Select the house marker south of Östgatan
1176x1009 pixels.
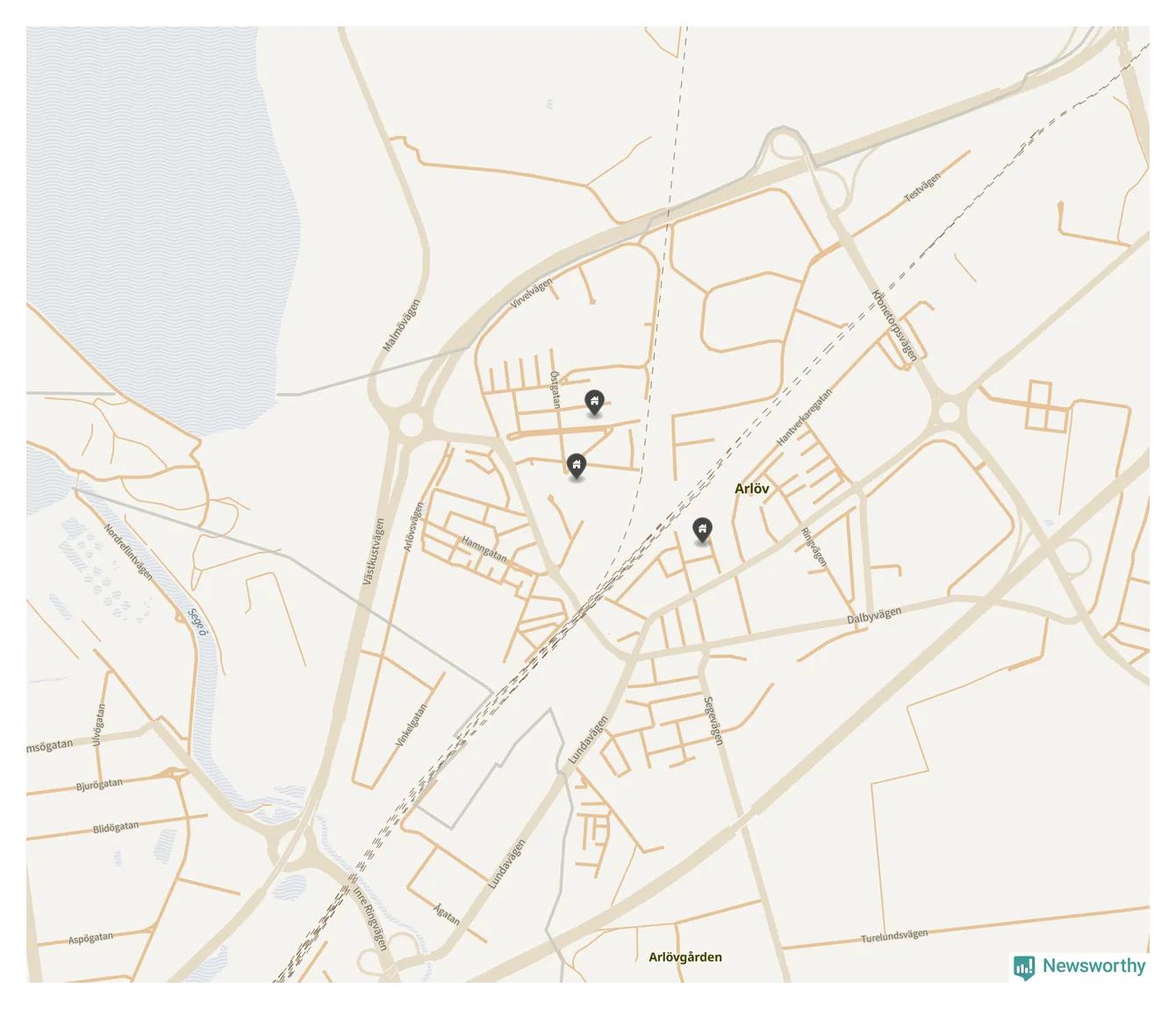point(576,466)
